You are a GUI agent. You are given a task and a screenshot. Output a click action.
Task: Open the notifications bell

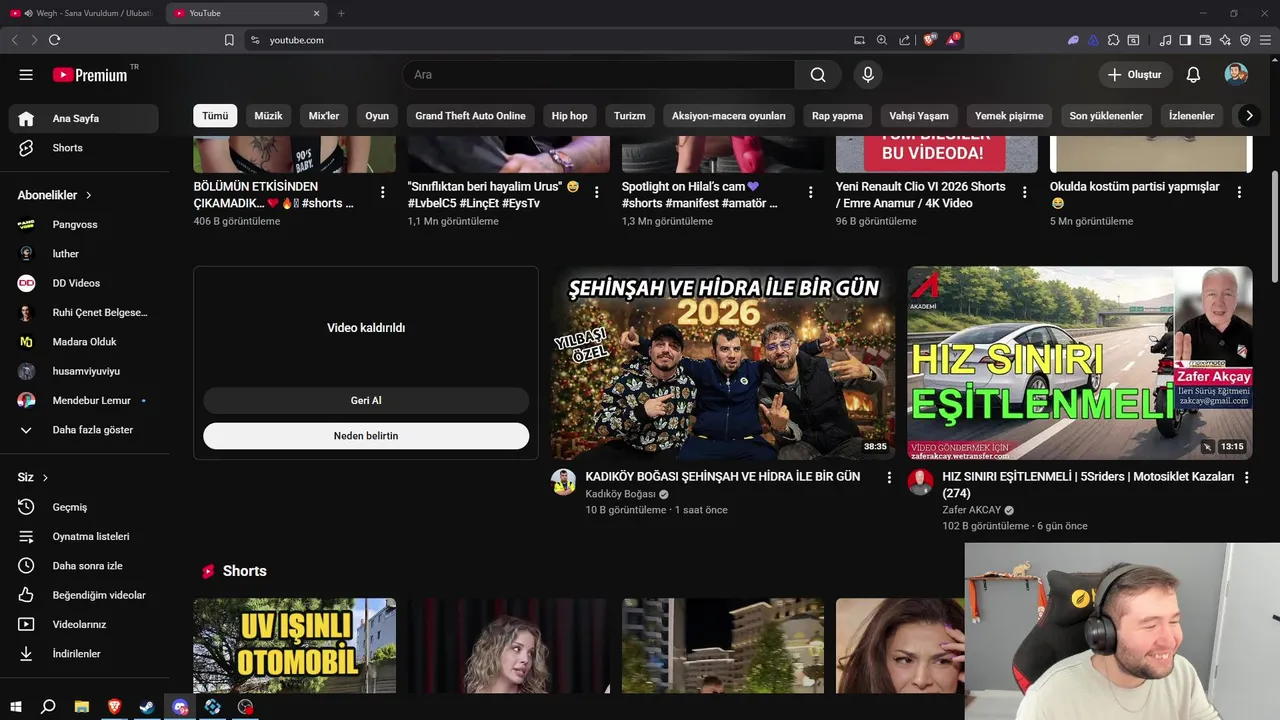pos(1193,75)
